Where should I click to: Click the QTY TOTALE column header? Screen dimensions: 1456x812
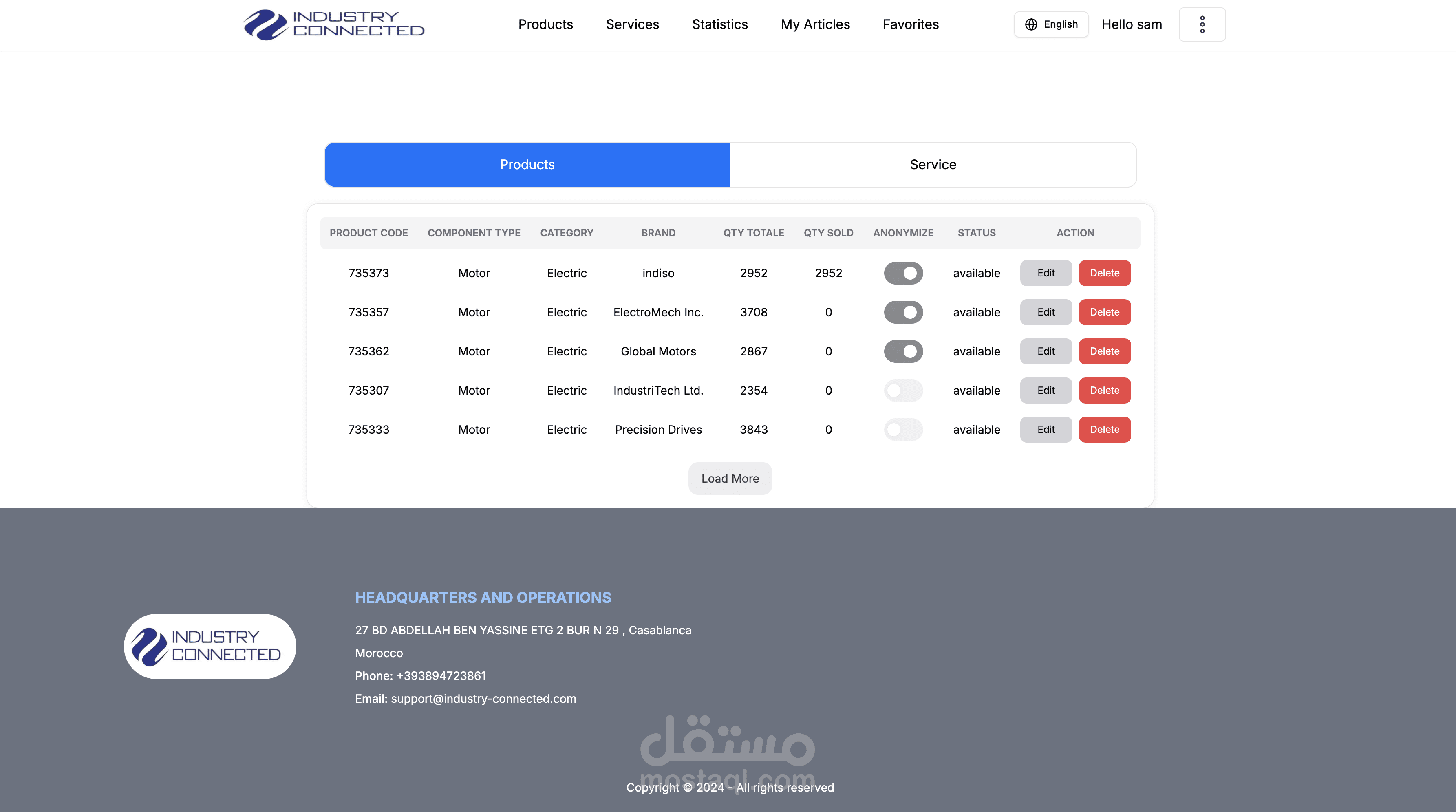pos(753,233)
